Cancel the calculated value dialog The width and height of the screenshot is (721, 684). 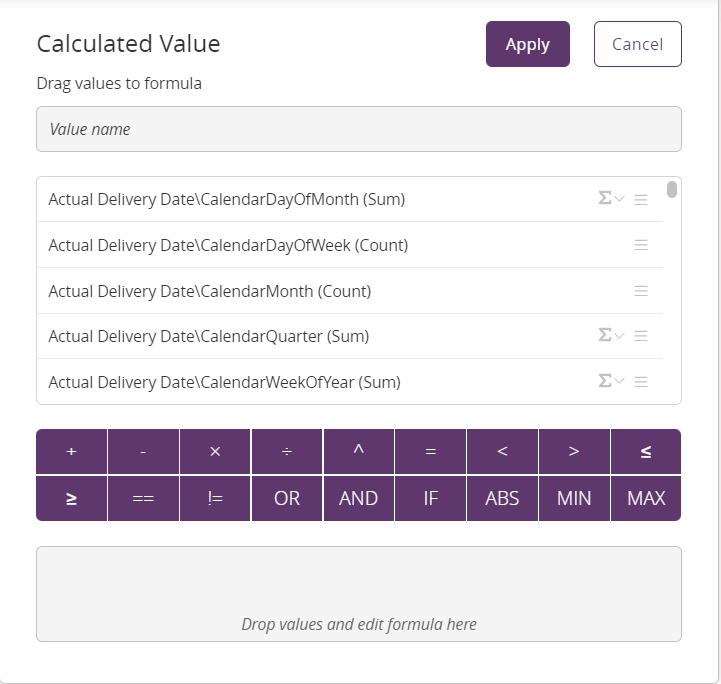637,44
